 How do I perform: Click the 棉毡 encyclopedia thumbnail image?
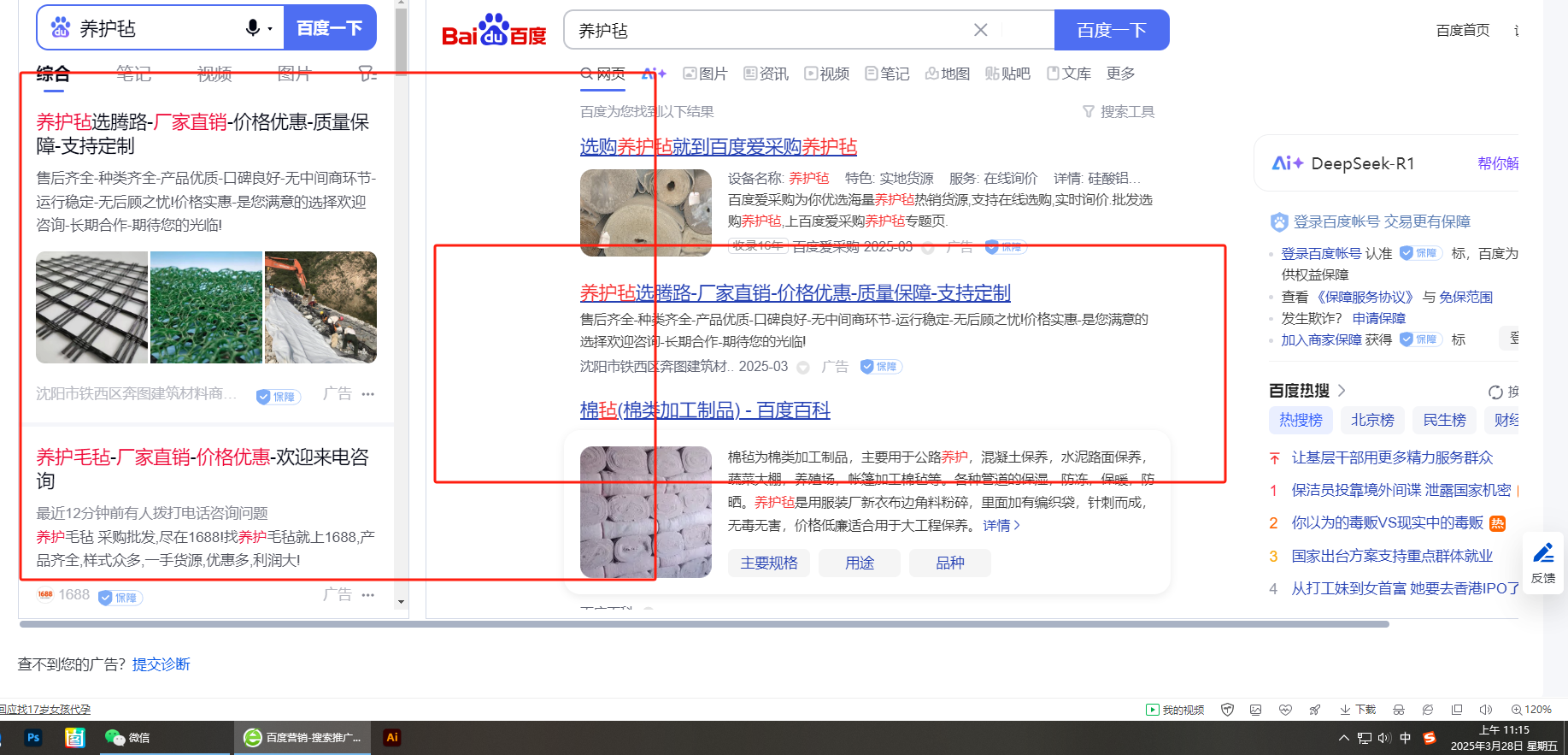(646, 512)
